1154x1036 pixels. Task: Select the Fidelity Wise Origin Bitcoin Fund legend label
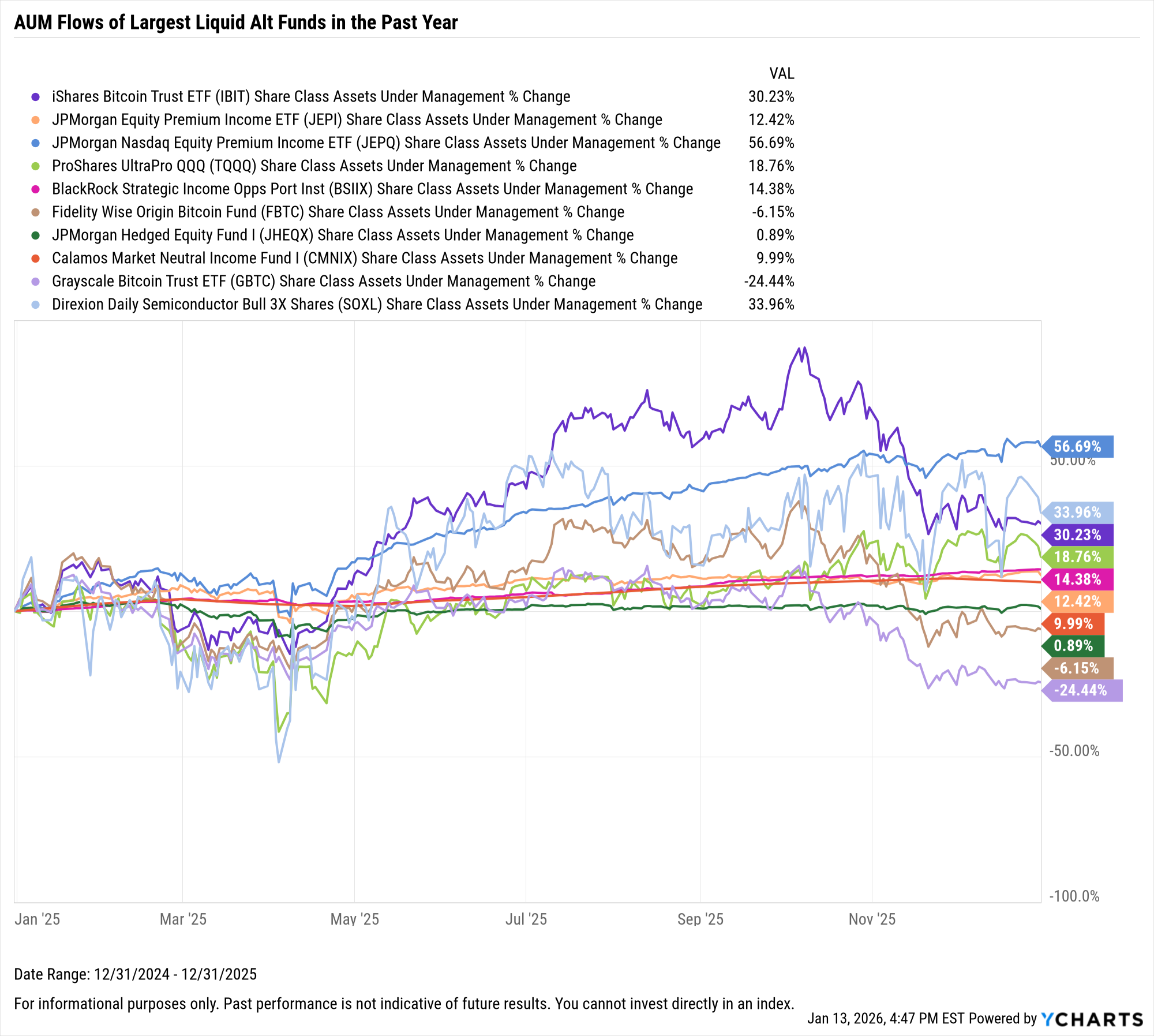click(338, 212)
